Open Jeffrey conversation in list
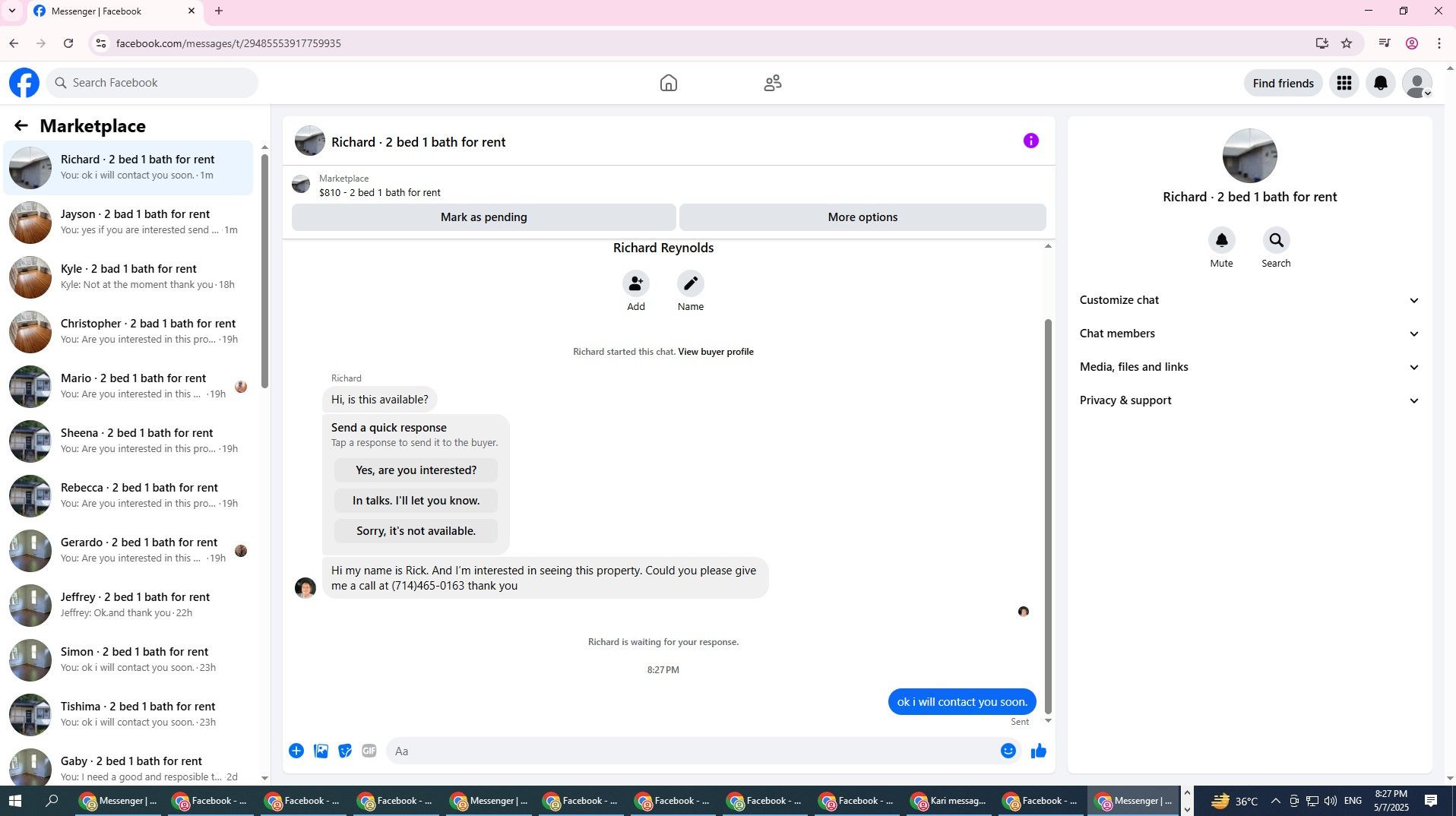 coord(129,605)
